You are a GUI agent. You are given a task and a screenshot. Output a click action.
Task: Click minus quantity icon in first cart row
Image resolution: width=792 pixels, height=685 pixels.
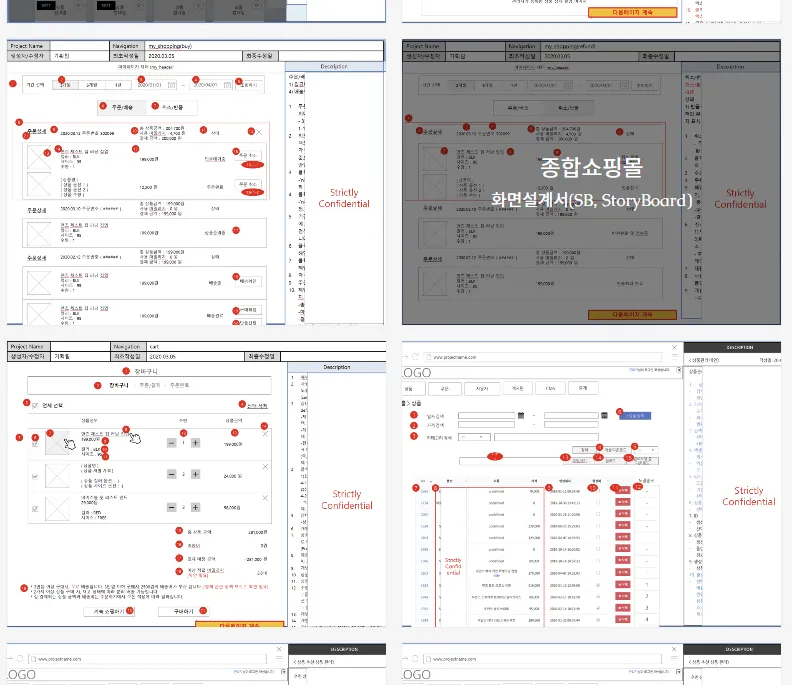pyautogui.click(x=172, y=443)
